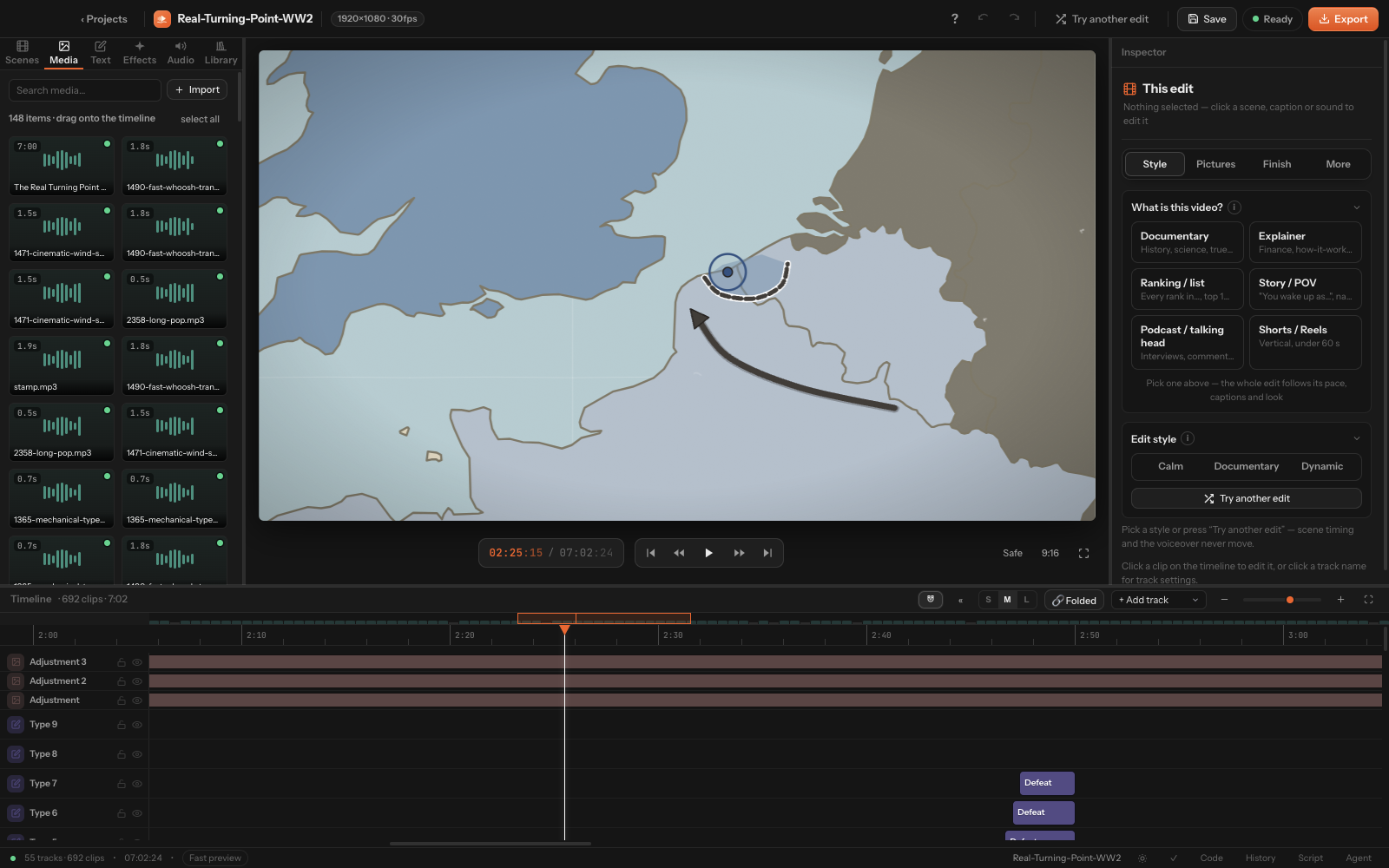Click select all media link
The image size is (1389, 868).
[200, 119]
